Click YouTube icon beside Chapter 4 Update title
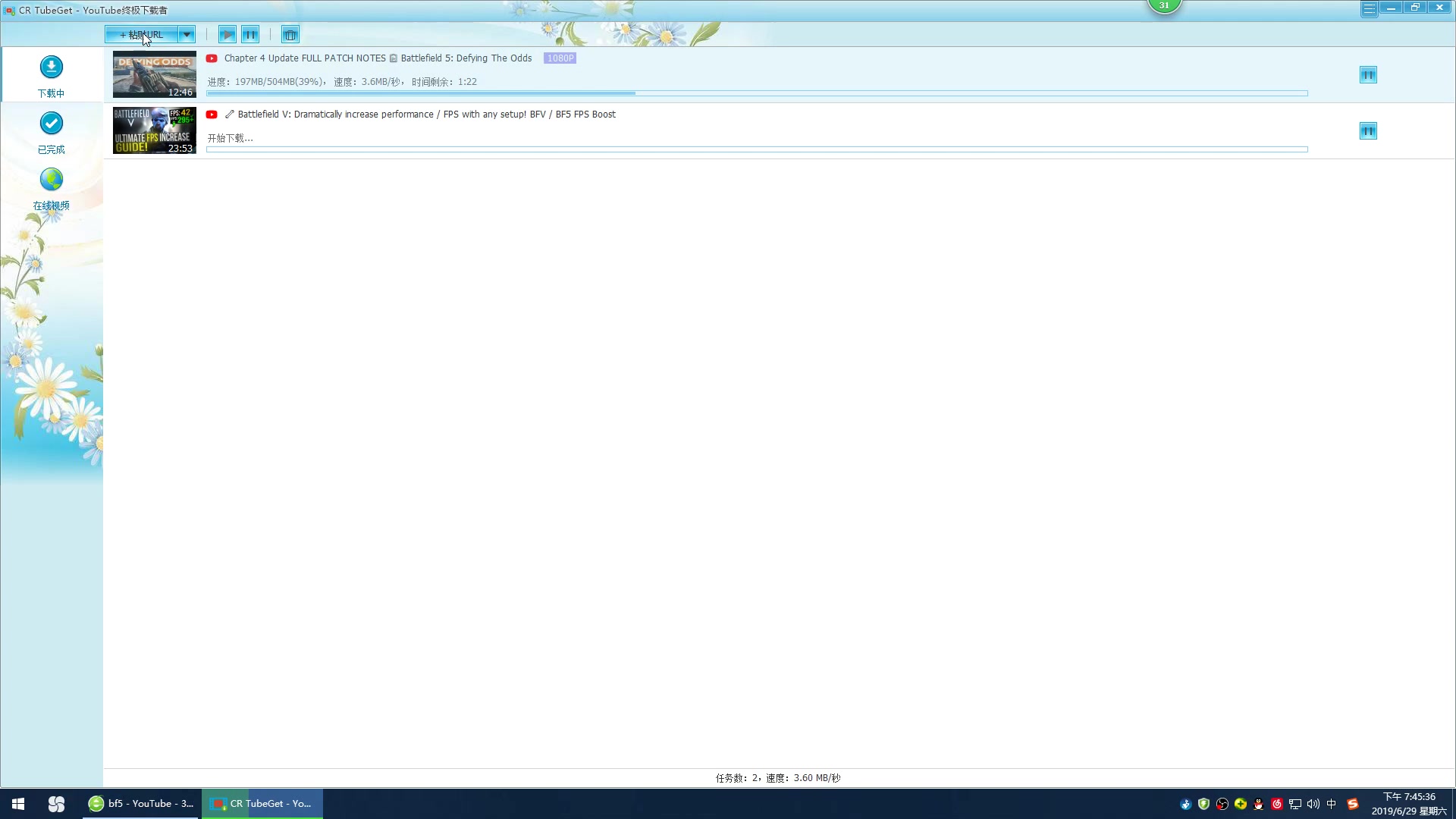 (x=212, y=58)
